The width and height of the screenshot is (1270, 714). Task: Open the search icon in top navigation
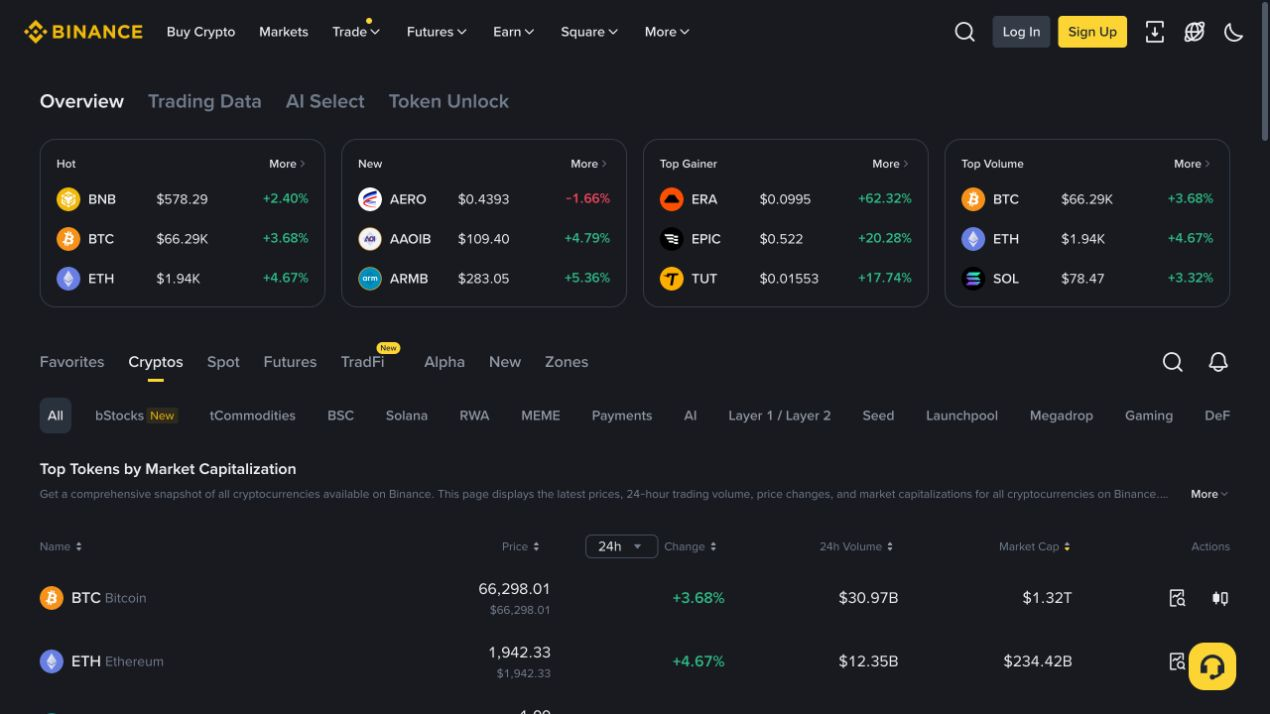965,32
